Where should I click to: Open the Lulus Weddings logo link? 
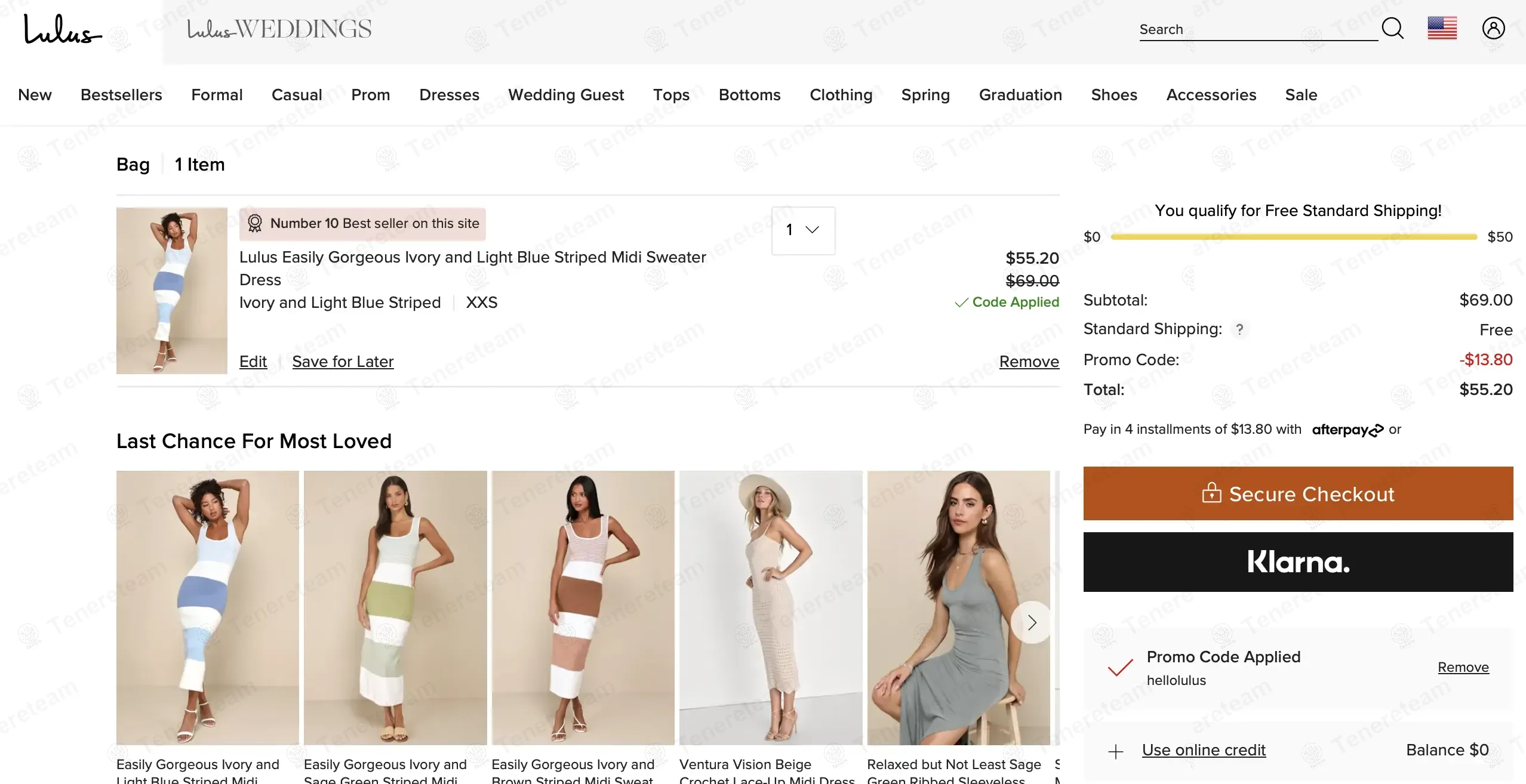tap(279, 29)
